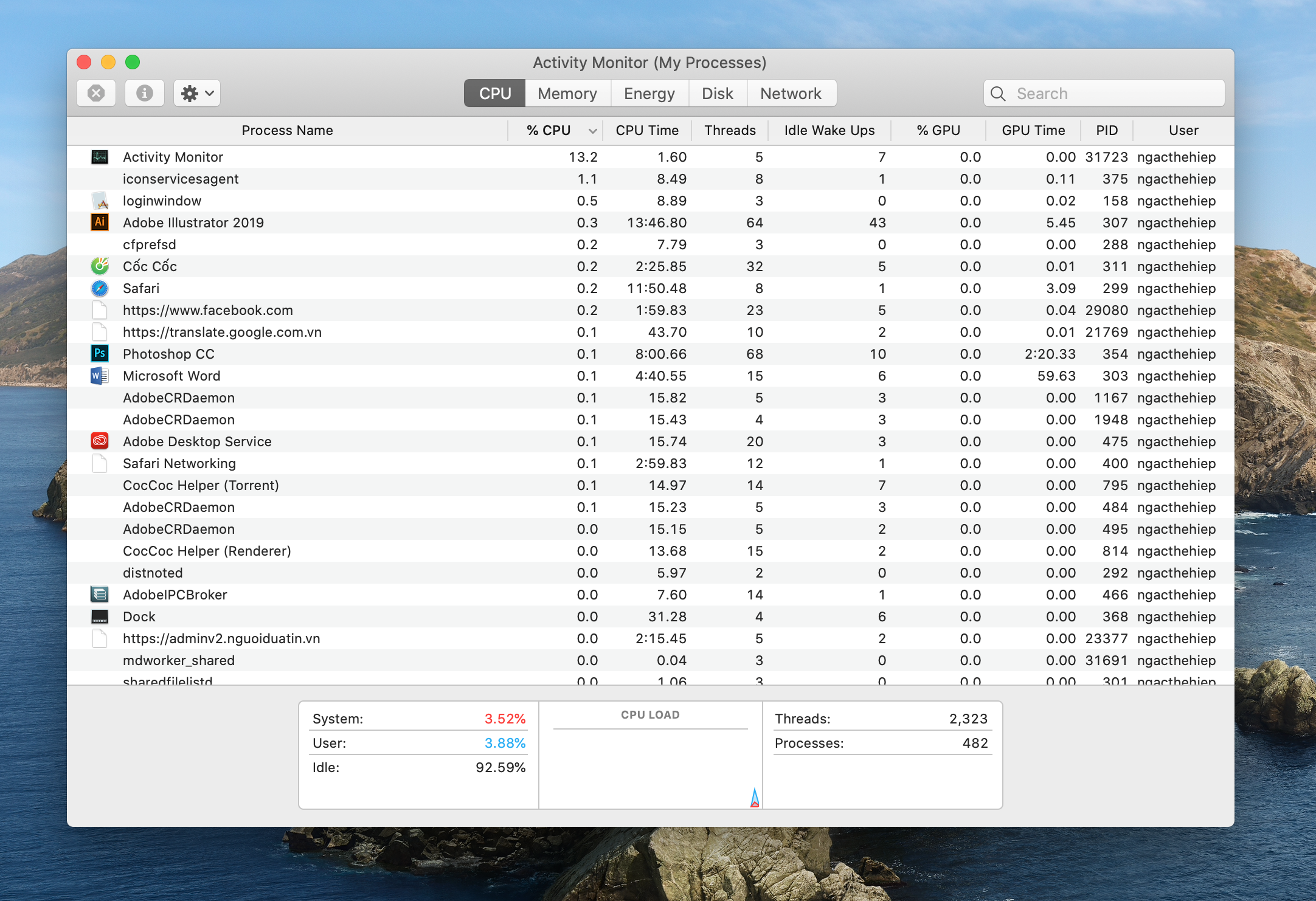
Task: Select the AdobeCRDaemon row with PID 495
Action: pos(651,529)
